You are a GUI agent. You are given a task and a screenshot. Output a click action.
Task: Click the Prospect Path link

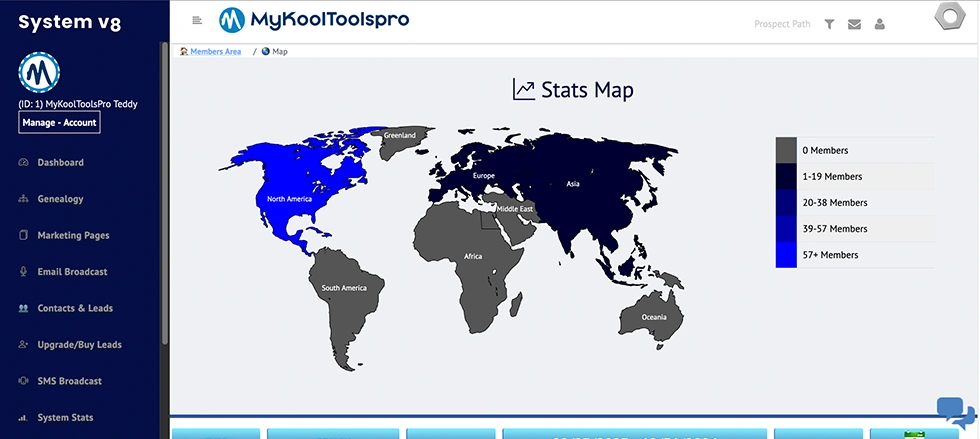(782, 24)
